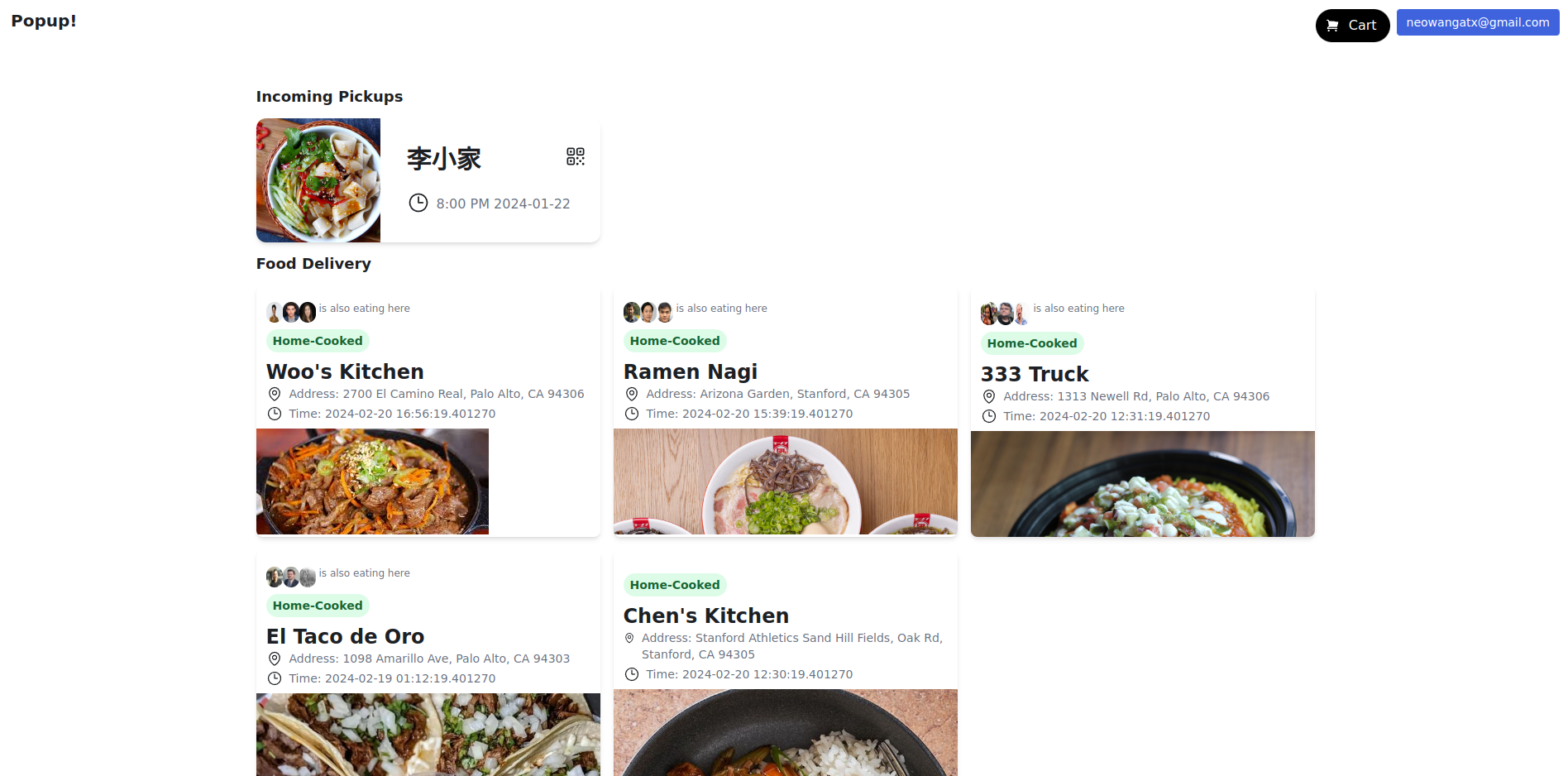Select the Home-Cooked tag on Chen's Kitchen
Image resolution: width=1568 pixels, height=776 pixels.
675,585
